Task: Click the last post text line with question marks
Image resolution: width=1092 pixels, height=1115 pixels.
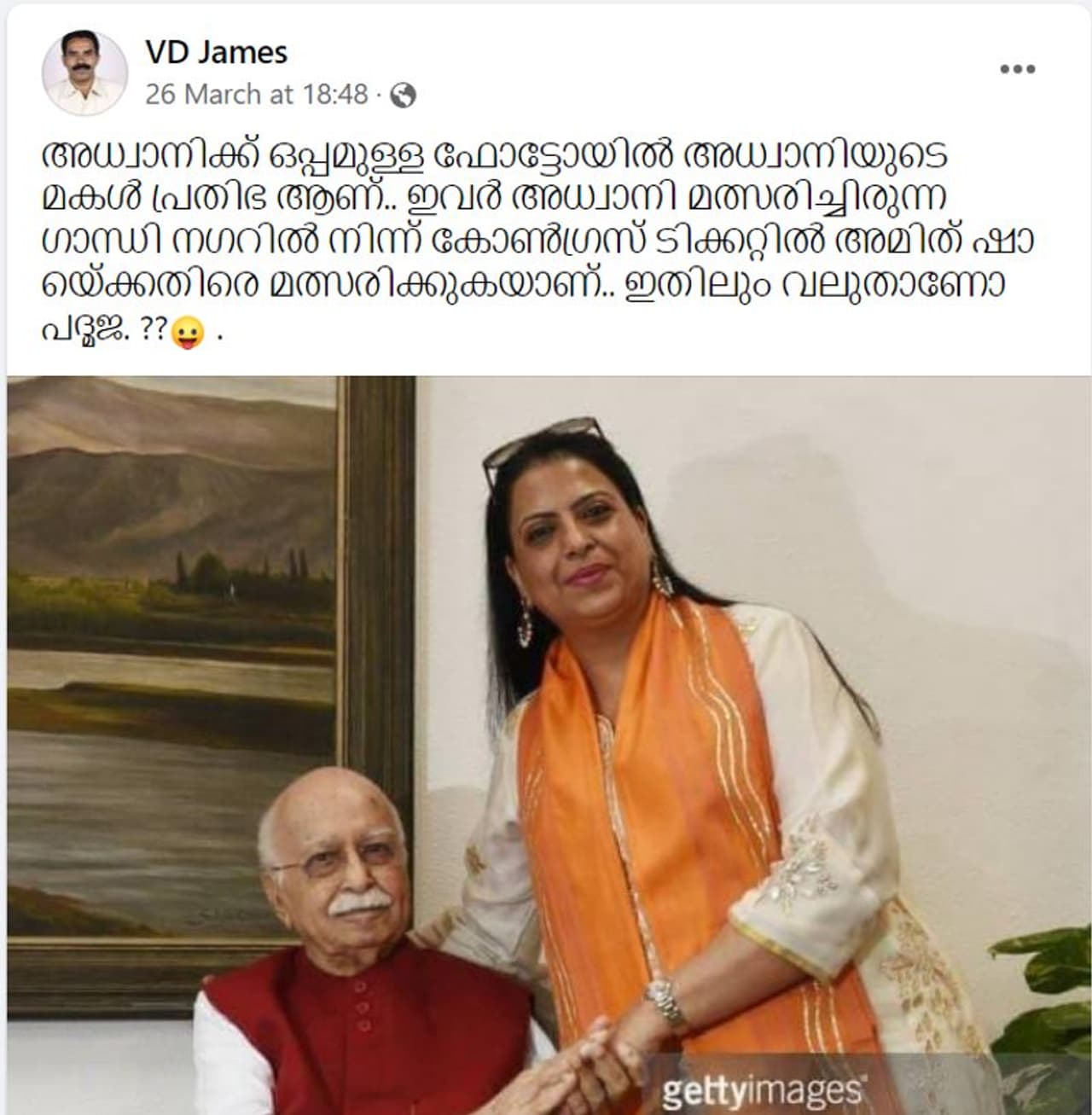Action: (132, 332)
